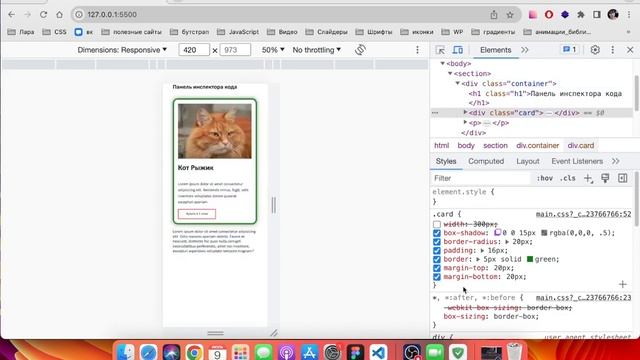This screenshot has width=640, height=360.
Task: Close the DevTools panel
Action: click(630, 50)
